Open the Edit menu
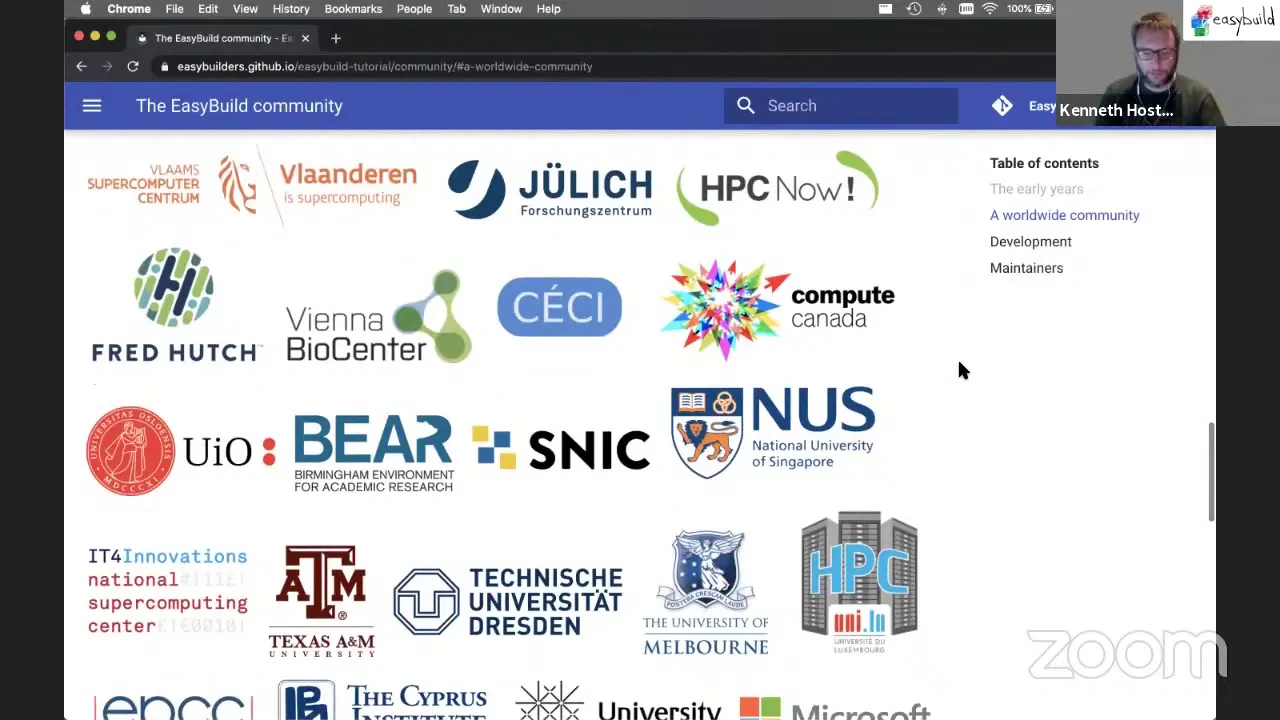 point(208,9)
